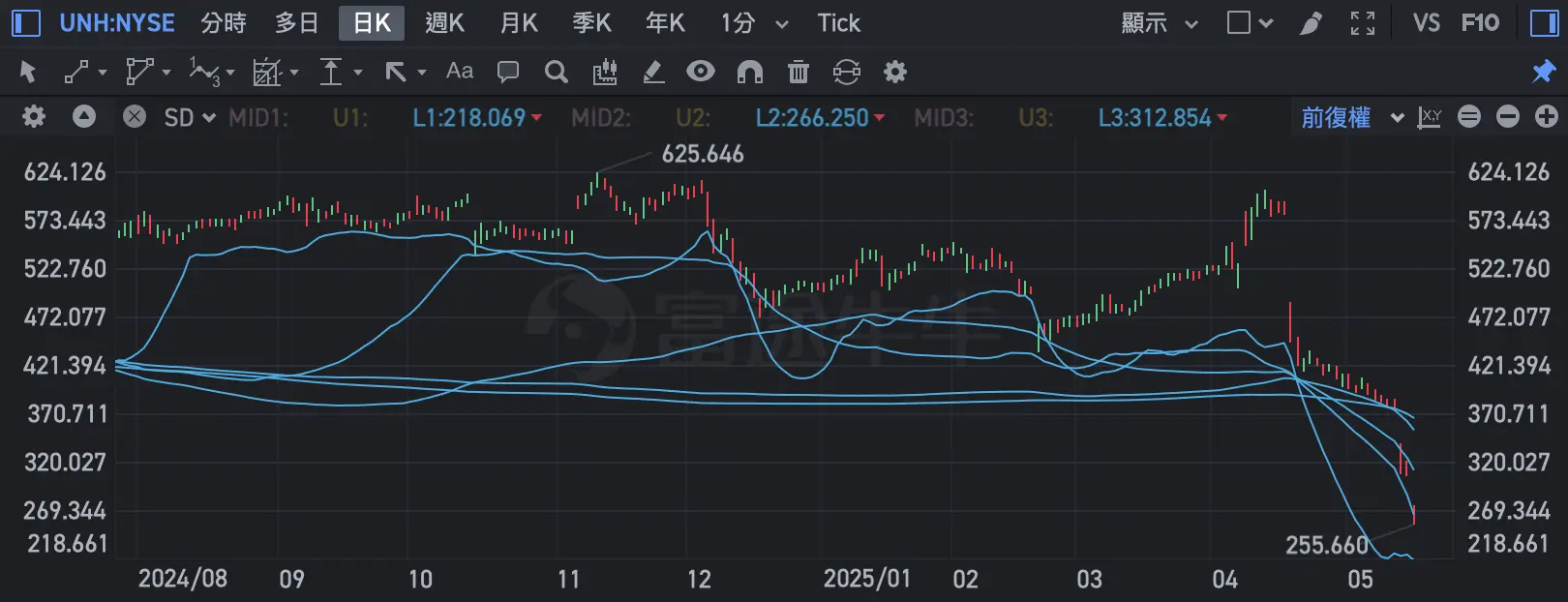Reset chart zoom with equals icon

pyautogui.click(x=1469, y=117)
